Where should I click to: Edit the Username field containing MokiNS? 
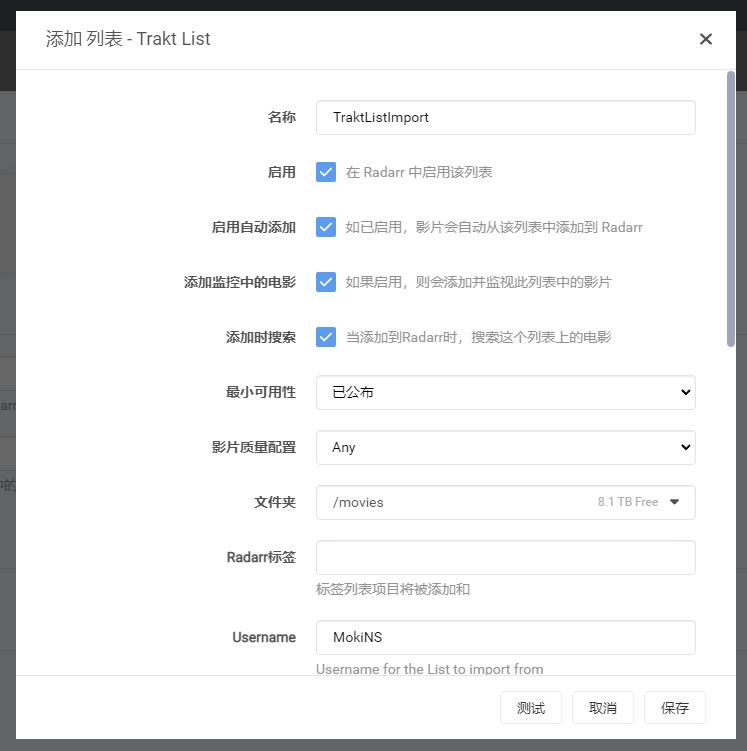pos(506,637)
